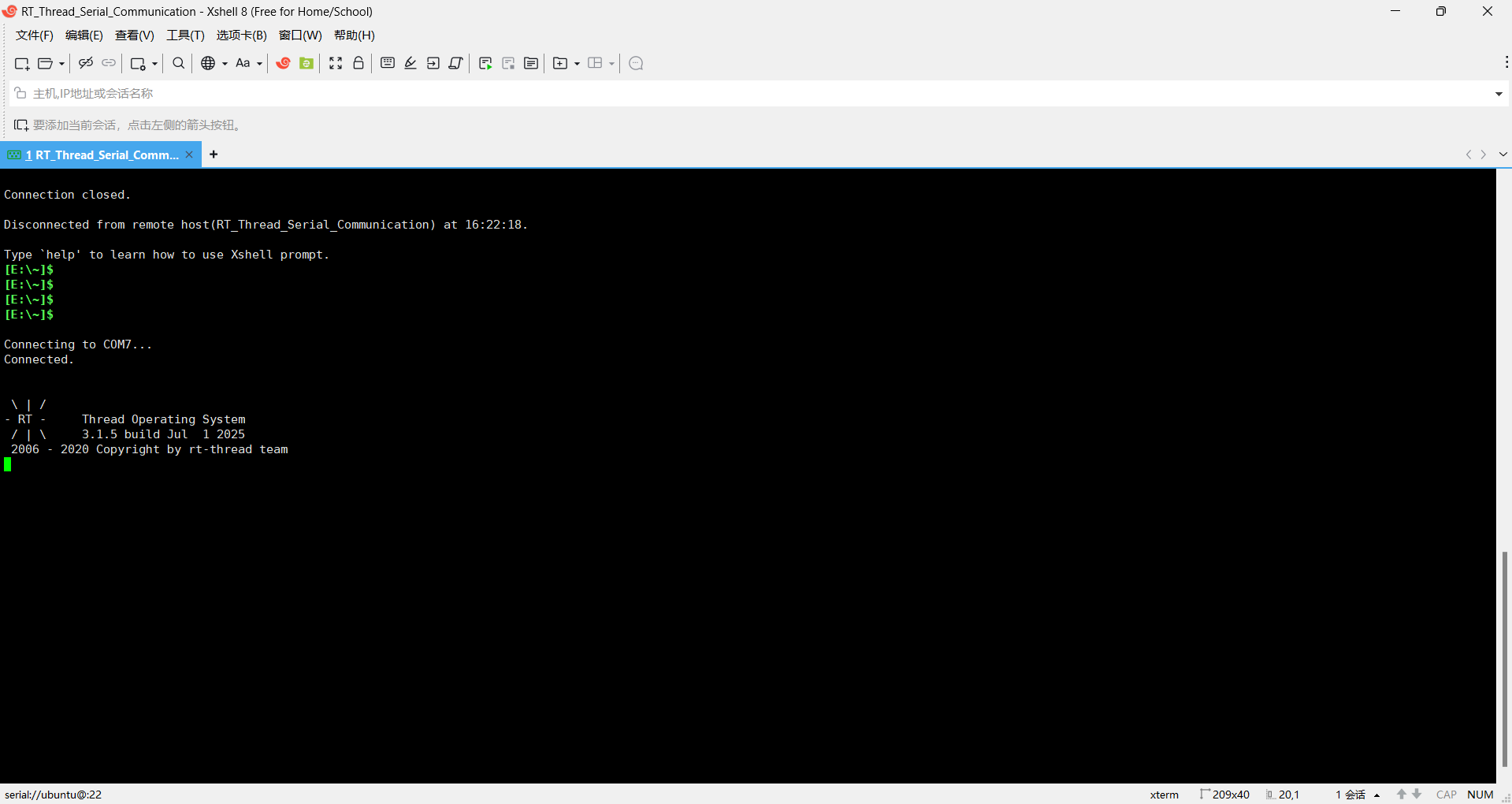Toggle full screen mode icon
Image resolution: width=1512 pixels, height=804 pixels.
[336, 63]
